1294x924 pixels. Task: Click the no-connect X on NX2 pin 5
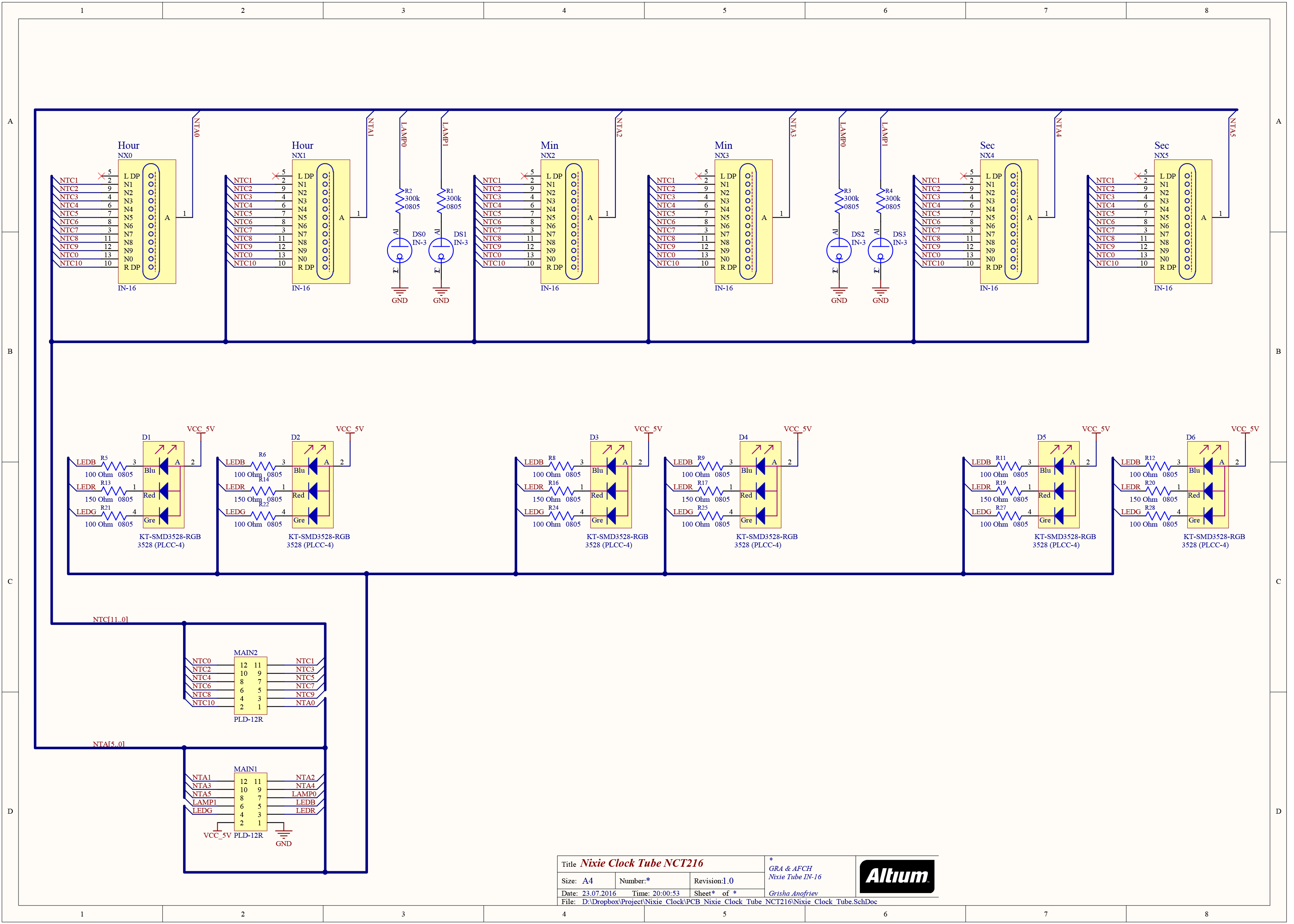coord(524,176)
